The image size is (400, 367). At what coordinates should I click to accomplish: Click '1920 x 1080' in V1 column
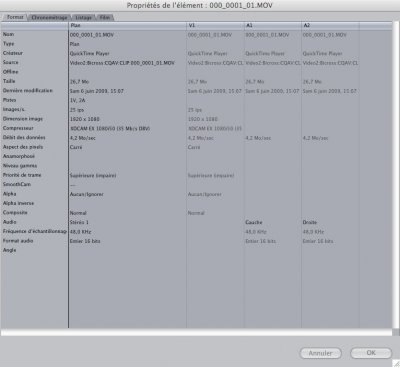(203, 119)
